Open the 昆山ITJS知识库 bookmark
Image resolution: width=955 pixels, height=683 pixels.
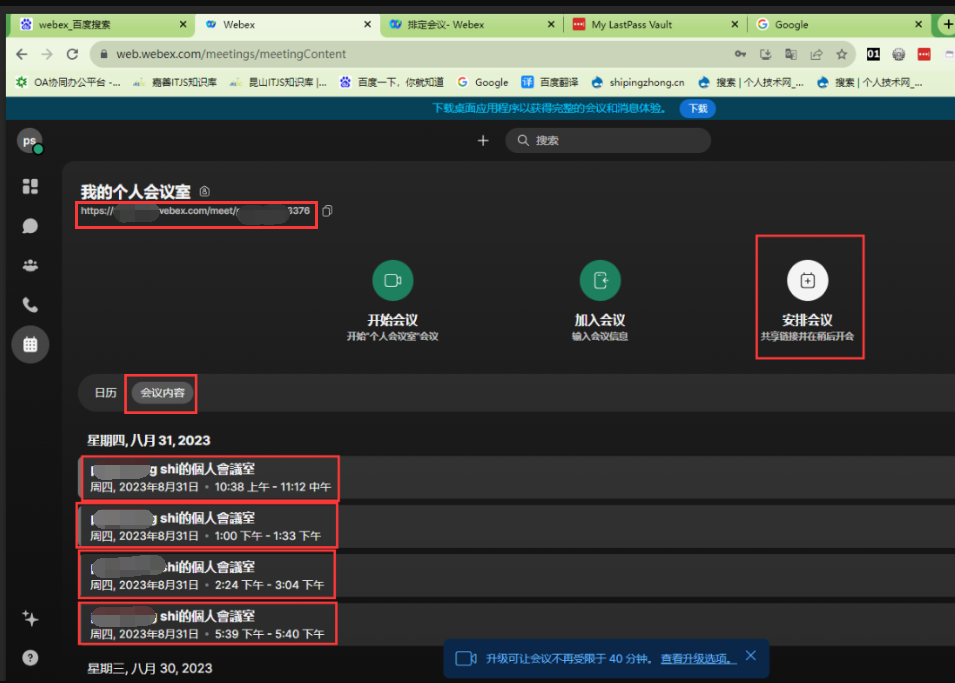coord(278,82)
